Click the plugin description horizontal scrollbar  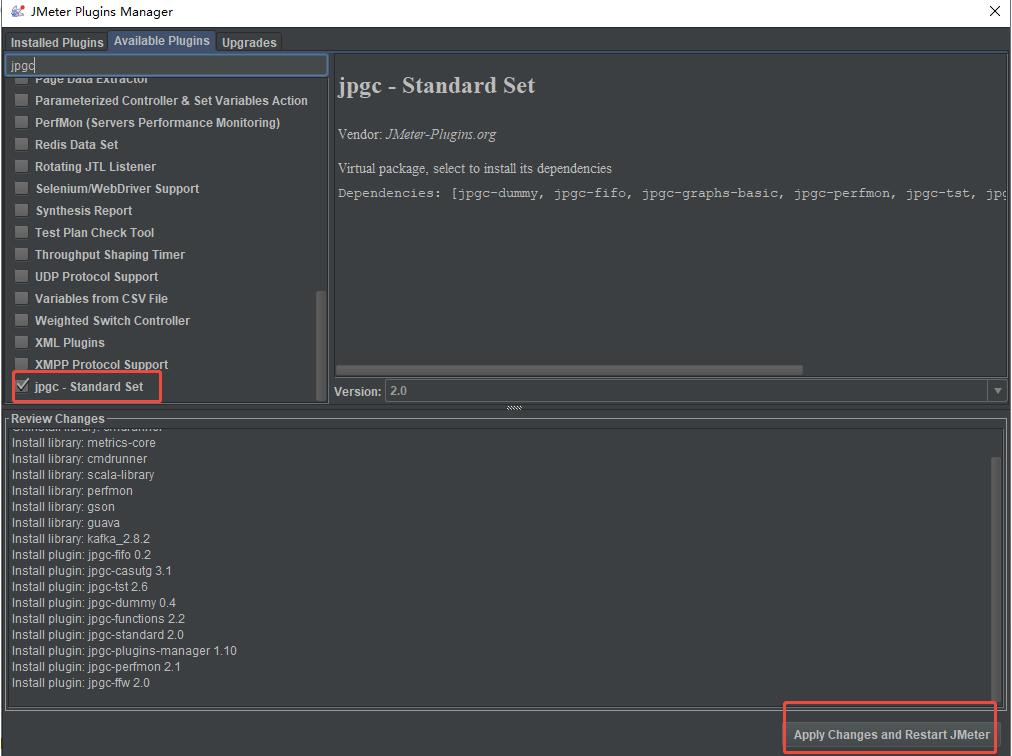tap(570, 370)
